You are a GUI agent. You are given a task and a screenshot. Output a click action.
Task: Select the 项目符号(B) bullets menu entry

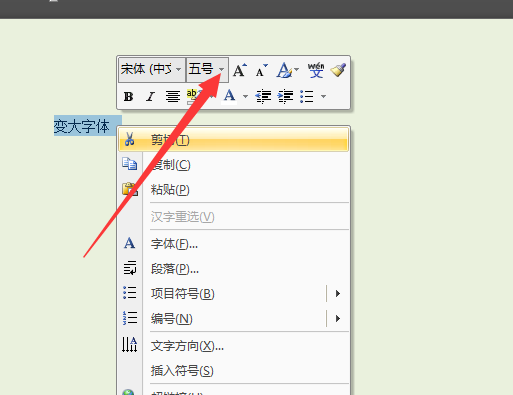click(x=234, y=294)
